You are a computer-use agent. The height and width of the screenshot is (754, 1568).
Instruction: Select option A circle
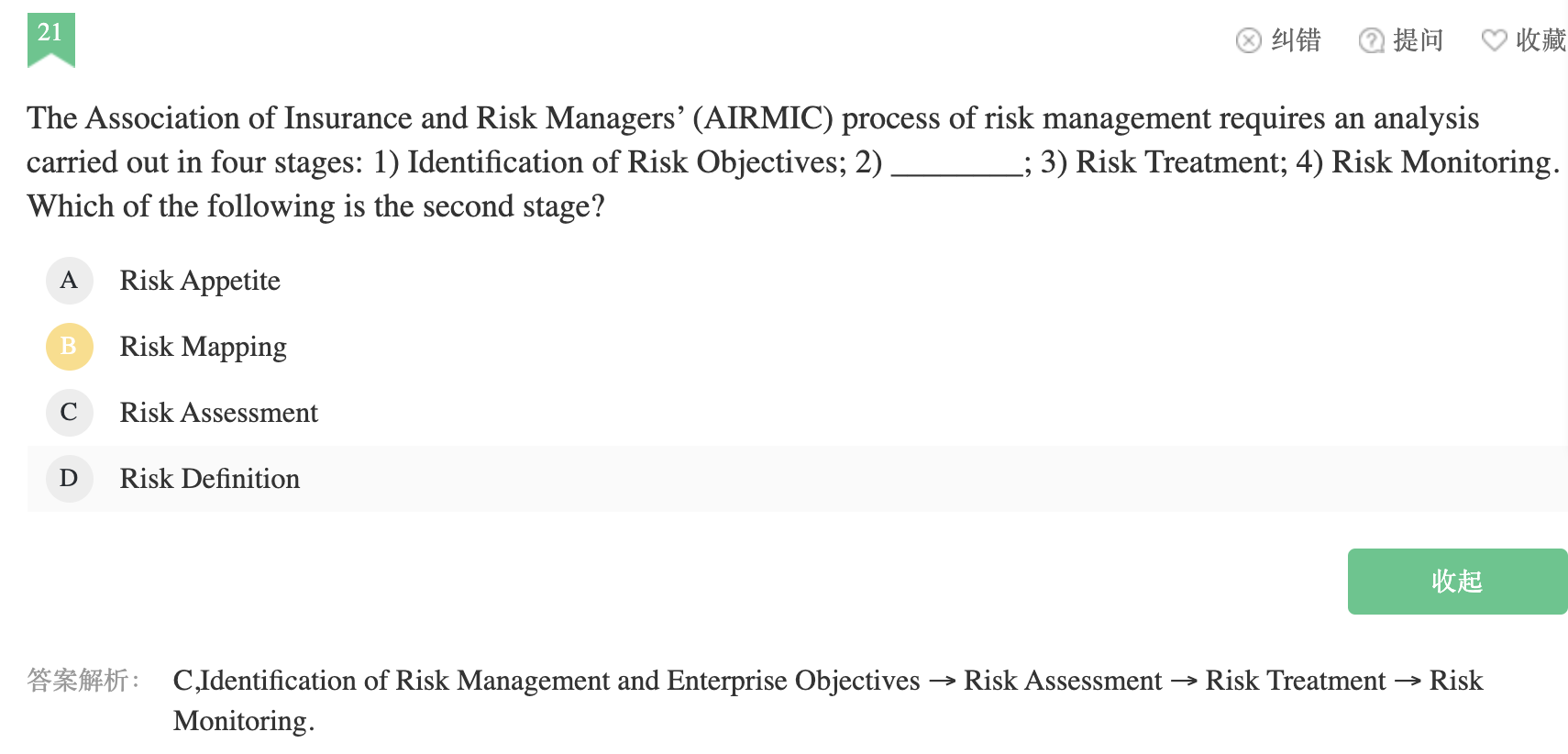69,281
